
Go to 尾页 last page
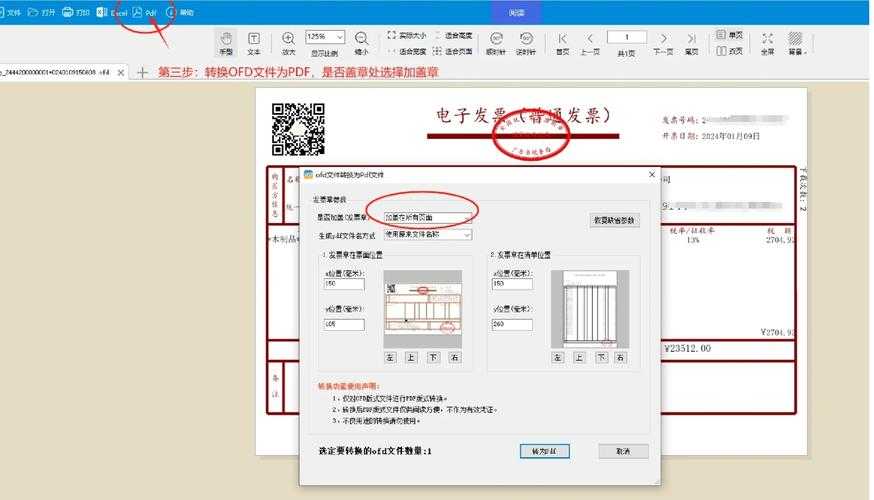point(691,43)
